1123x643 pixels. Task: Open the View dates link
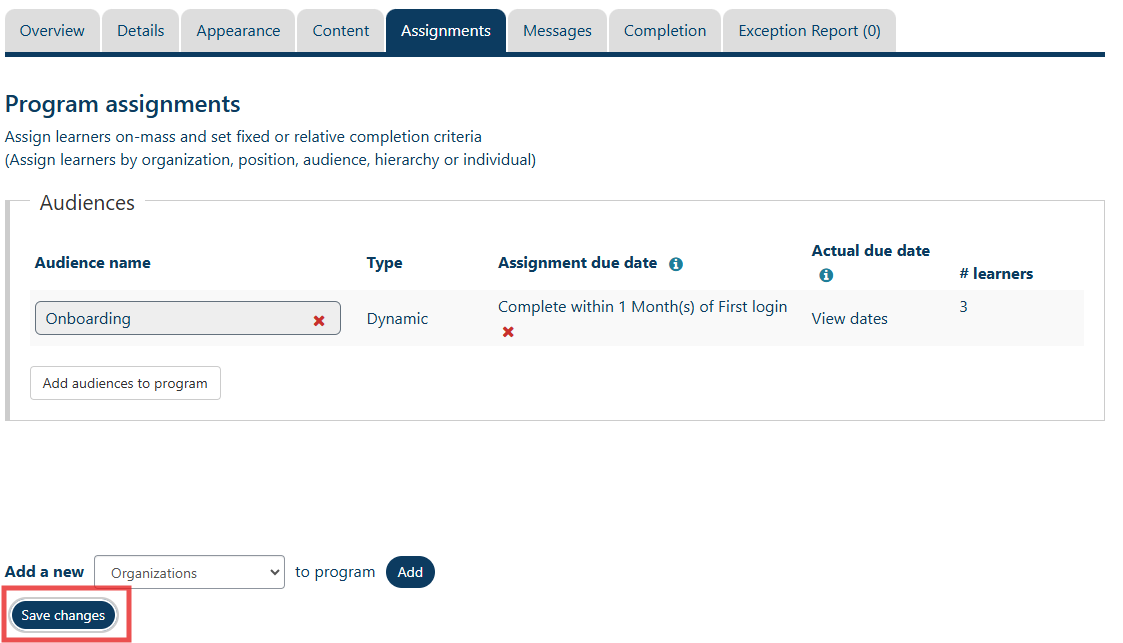pos(849,318)
